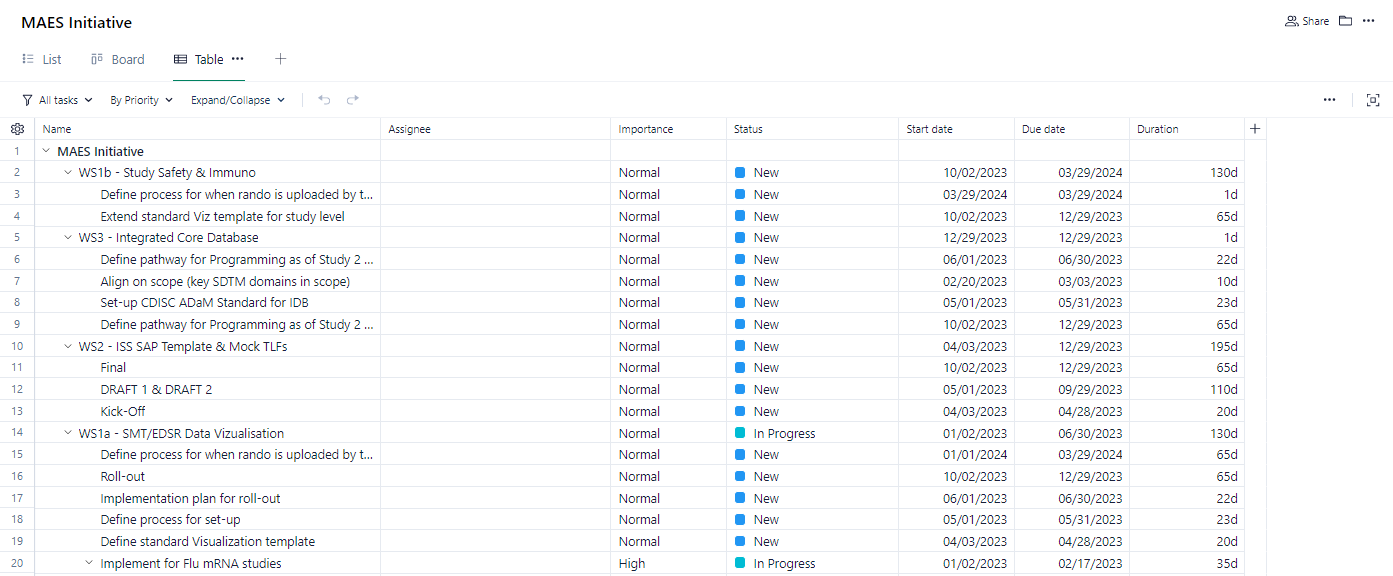Collapse Implement for Flu mRNA studies row
Image resolution: width=1393 pixels, height=576 pixels.
point(89,563)
